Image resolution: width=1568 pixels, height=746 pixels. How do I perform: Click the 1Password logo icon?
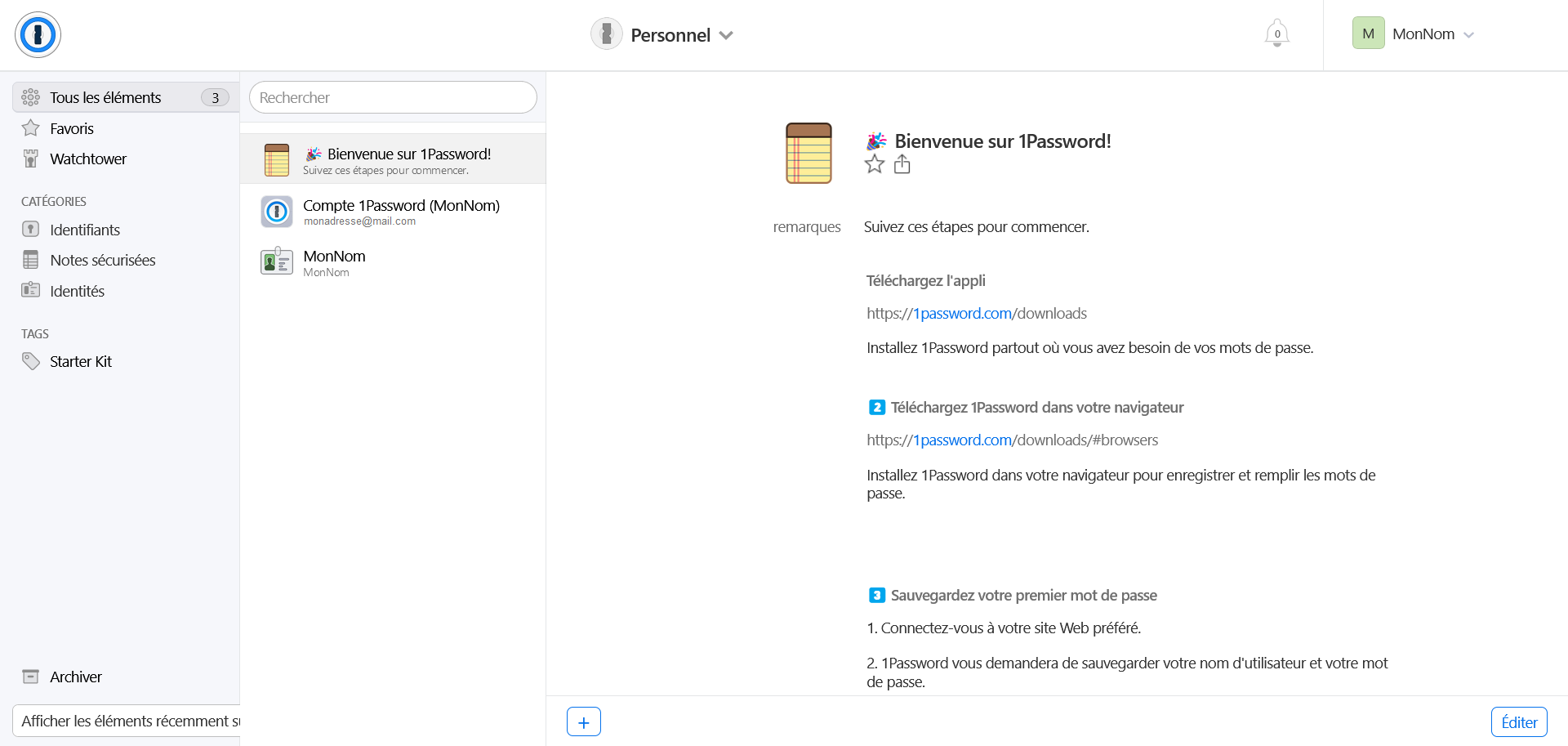[x=38, y=35]
